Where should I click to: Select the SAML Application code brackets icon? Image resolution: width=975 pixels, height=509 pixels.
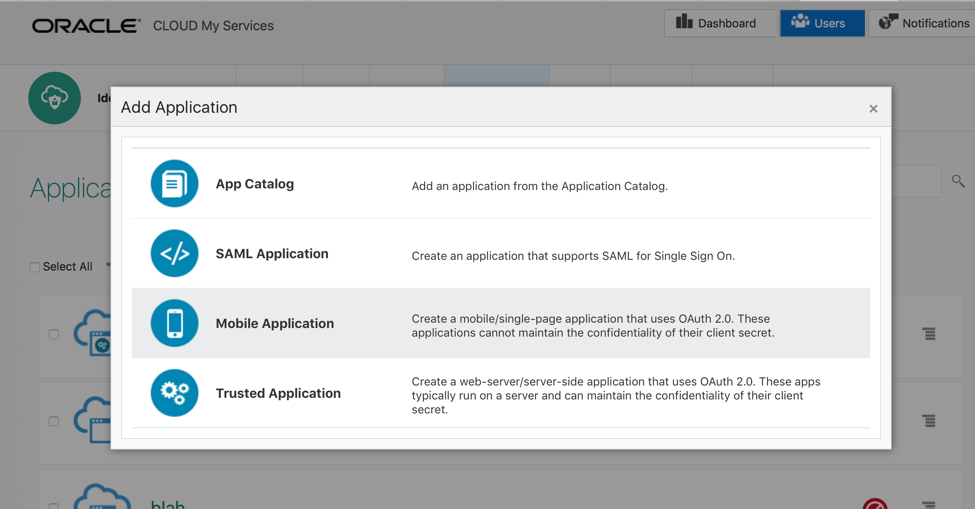(x=174, y=254)
